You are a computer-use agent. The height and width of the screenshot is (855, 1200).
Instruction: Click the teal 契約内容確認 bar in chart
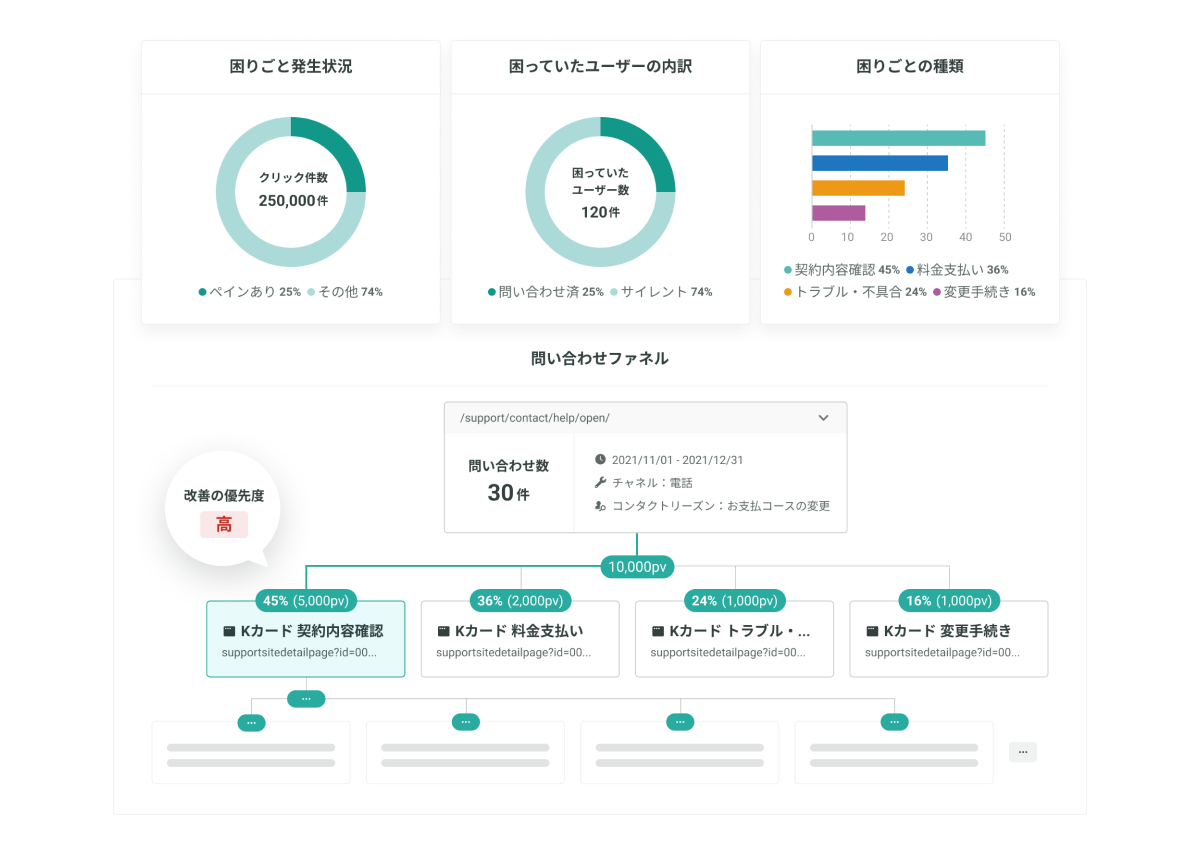click(x=898, y=138)
